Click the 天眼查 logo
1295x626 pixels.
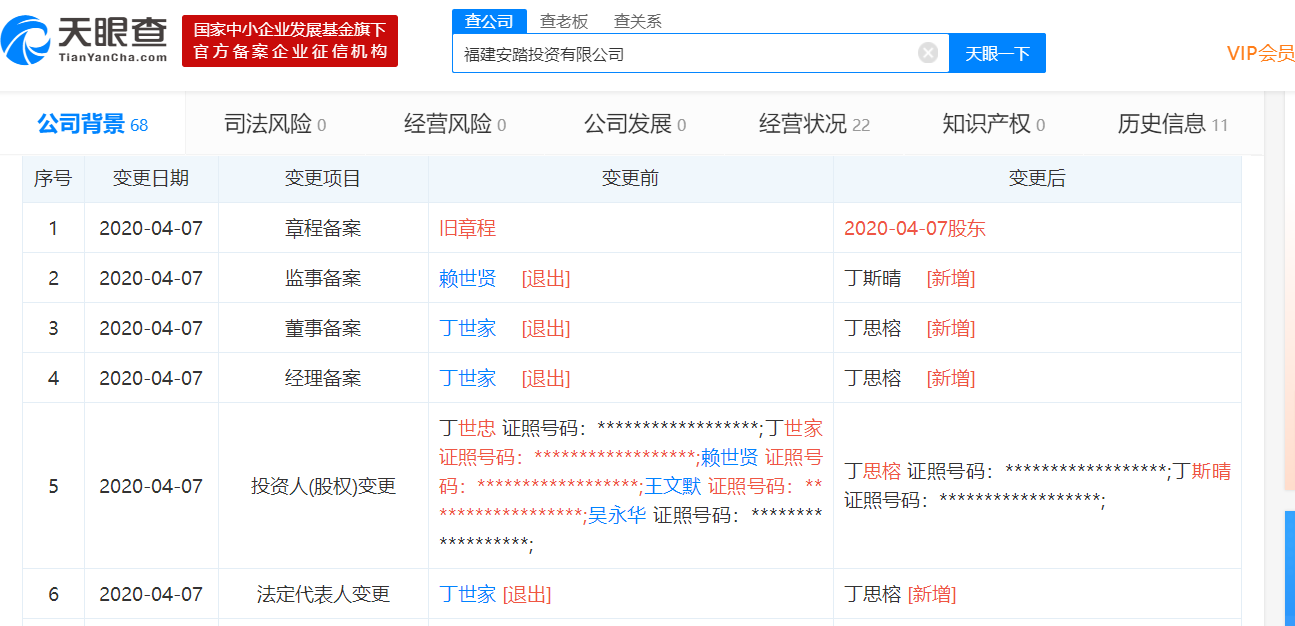point(85,40)
